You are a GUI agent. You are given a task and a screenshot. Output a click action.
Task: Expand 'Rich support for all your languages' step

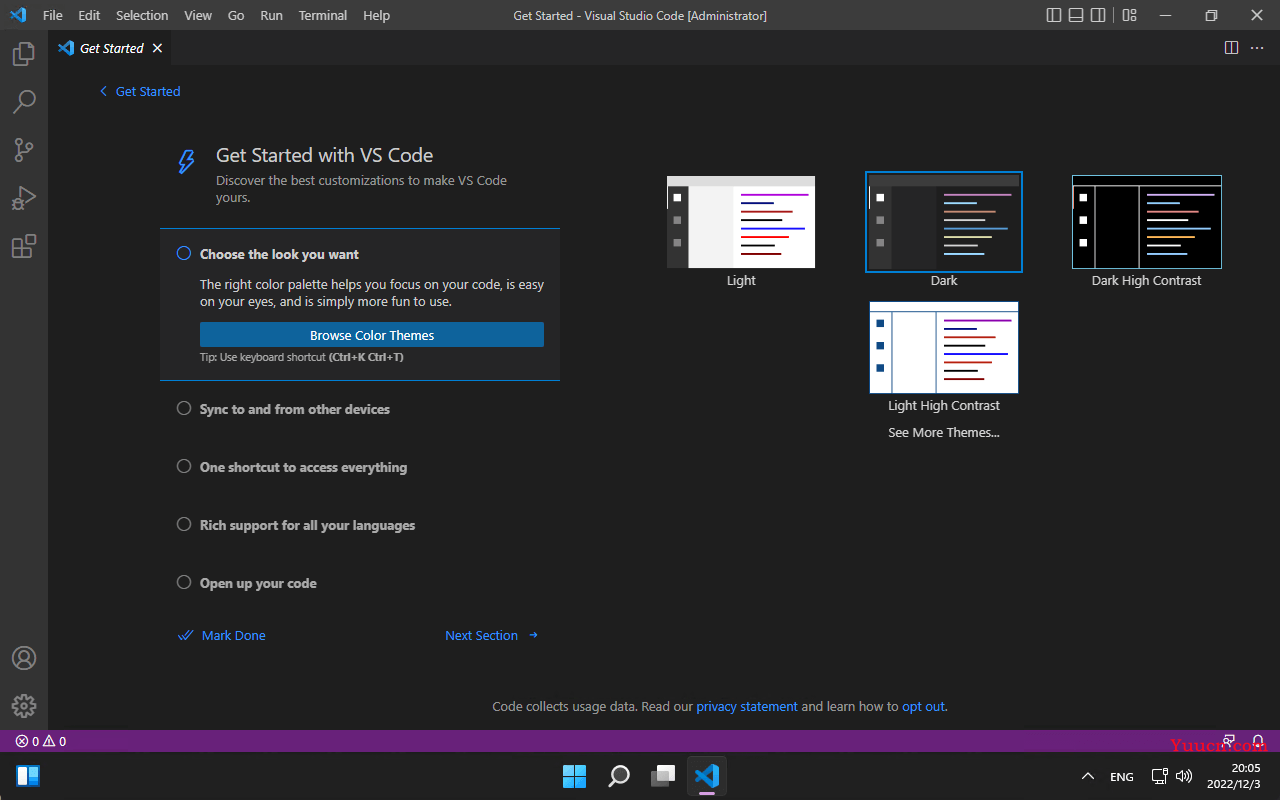[x=307, y=525]
